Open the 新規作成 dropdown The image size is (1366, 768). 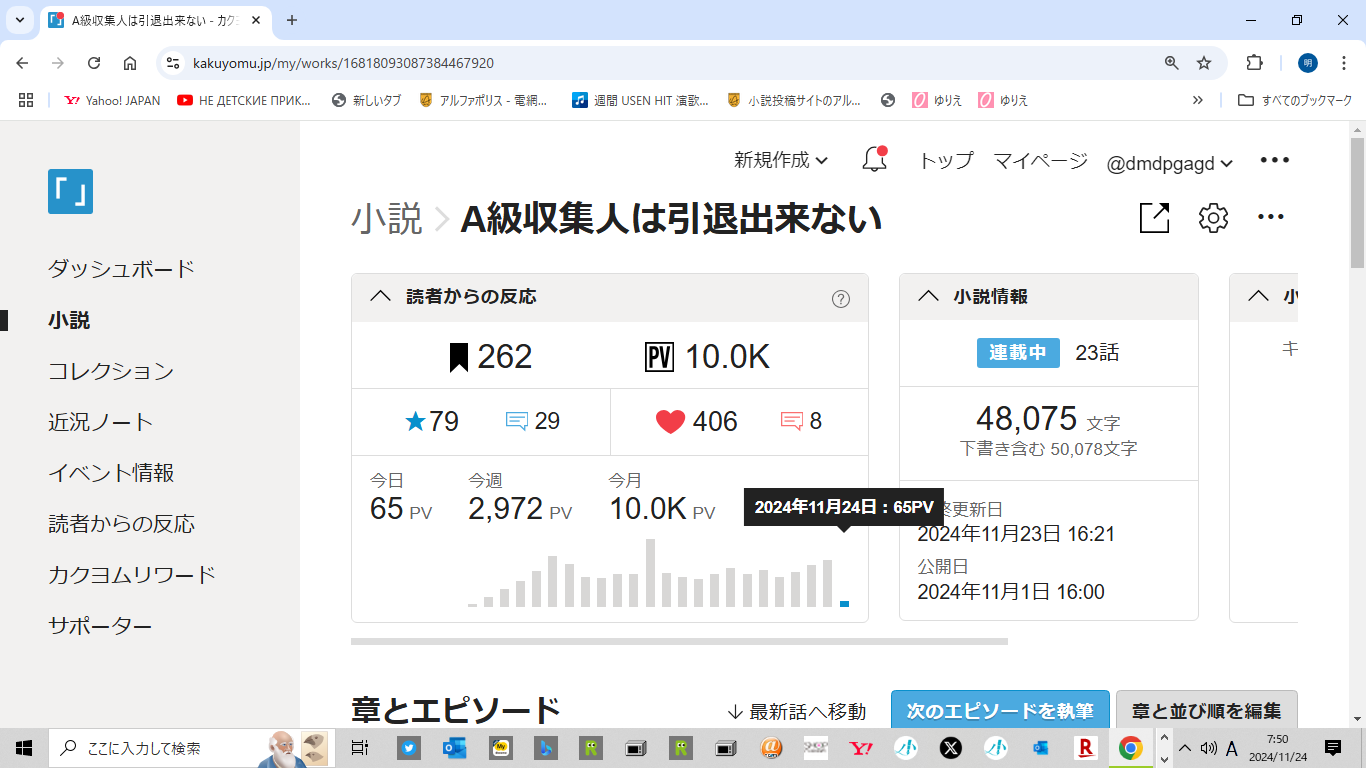click(780, 160)
